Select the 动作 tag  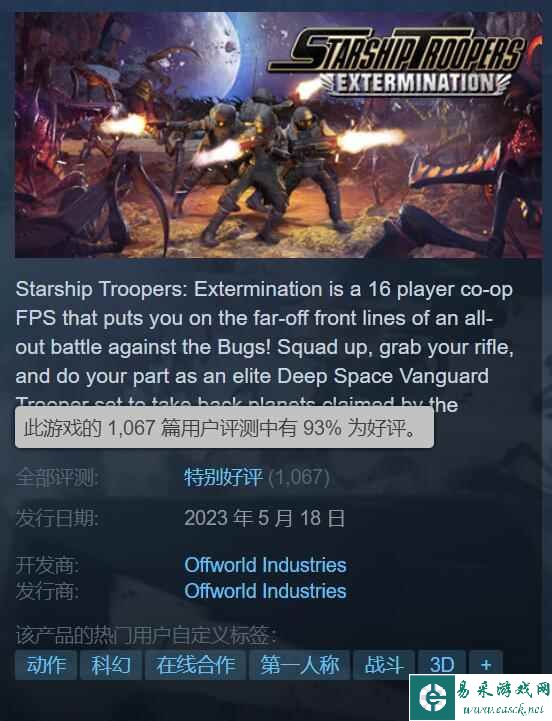[x=46, y=665]
